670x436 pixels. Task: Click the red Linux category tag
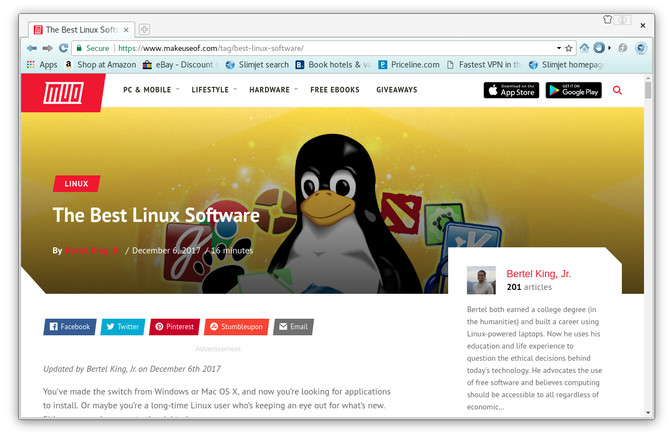point(76,183)
